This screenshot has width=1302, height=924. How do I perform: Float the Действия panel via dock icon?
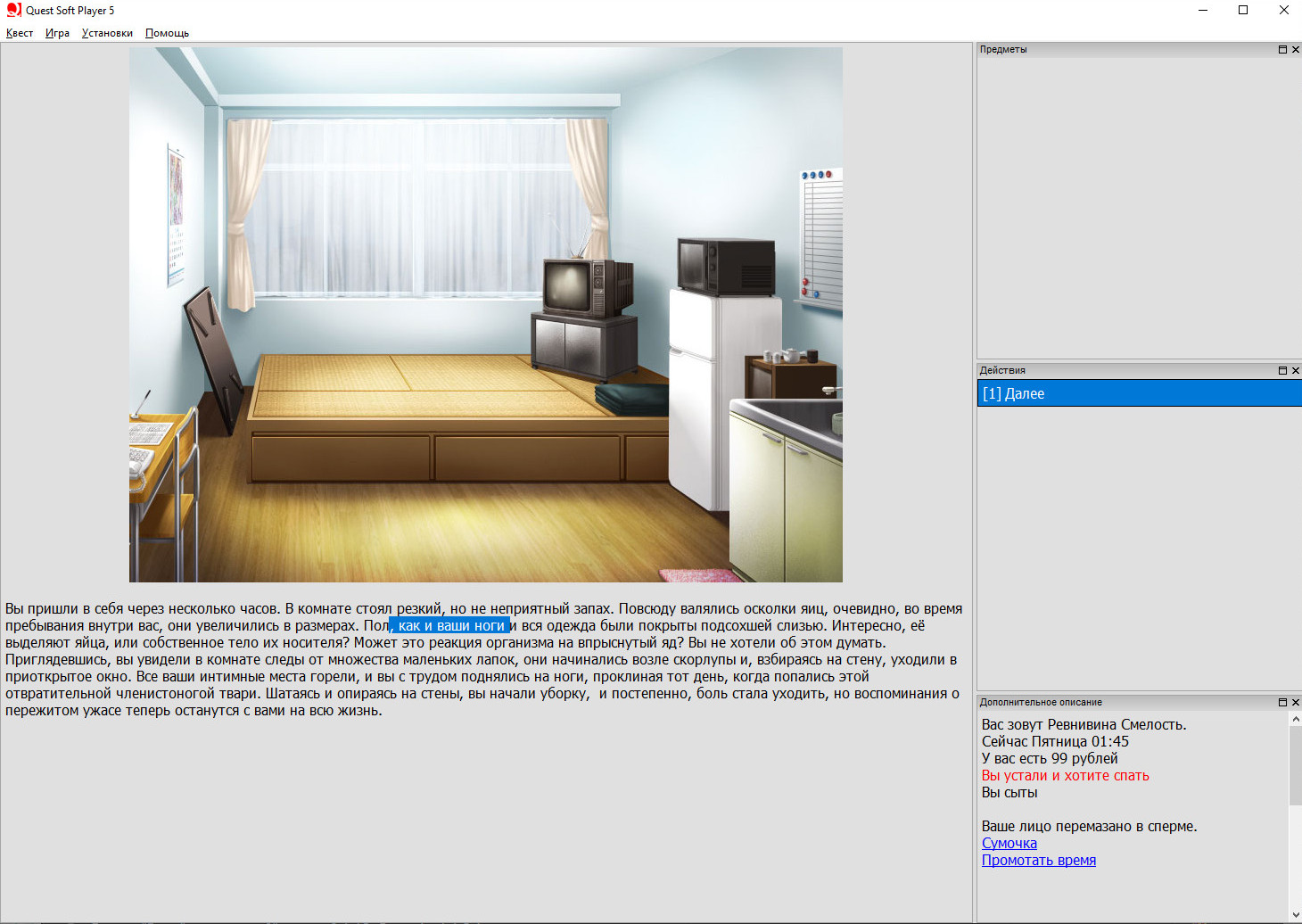(1282, 370)
